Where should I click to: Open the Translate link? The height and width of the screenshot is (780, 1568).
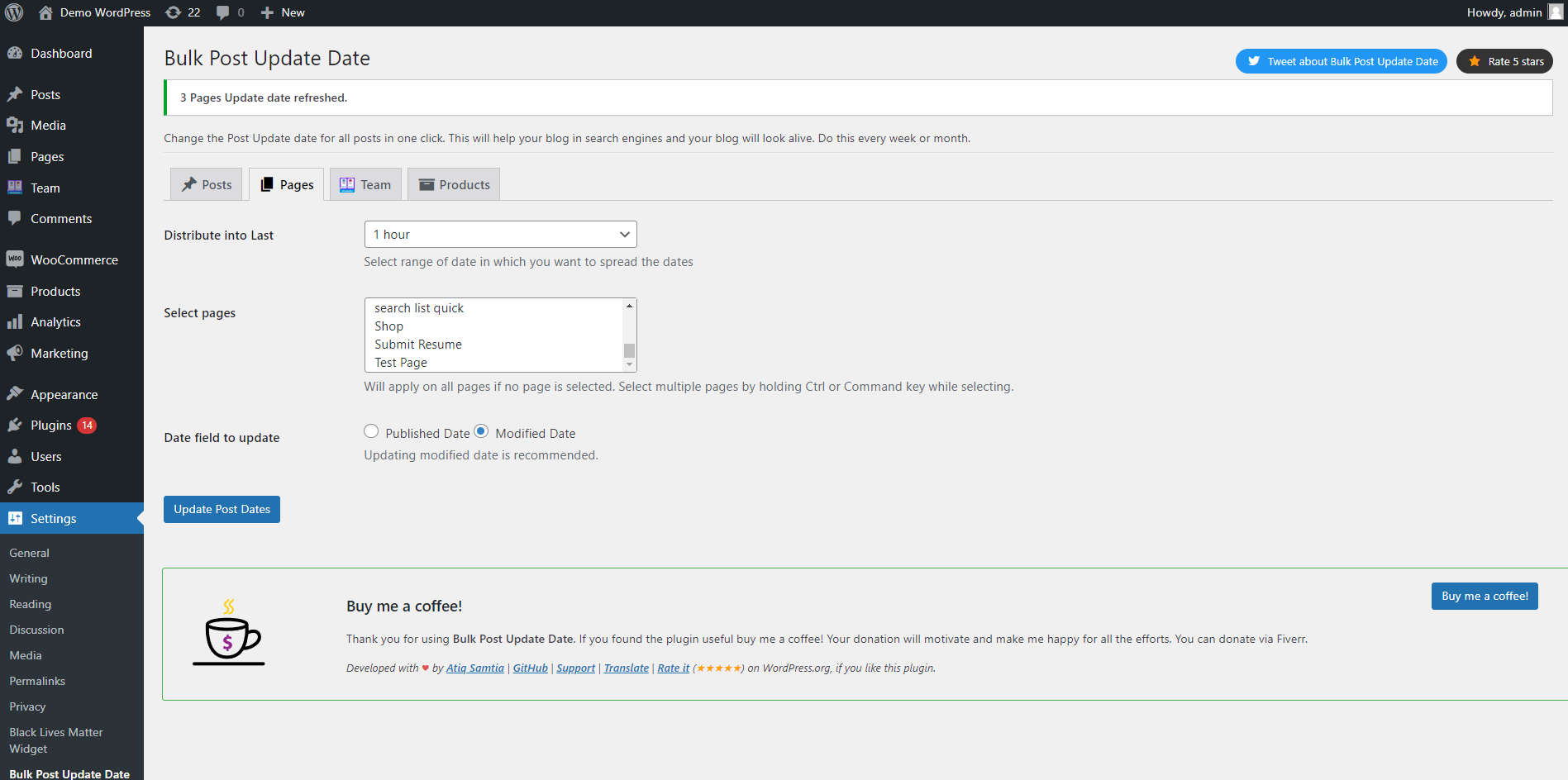(627, 668)
